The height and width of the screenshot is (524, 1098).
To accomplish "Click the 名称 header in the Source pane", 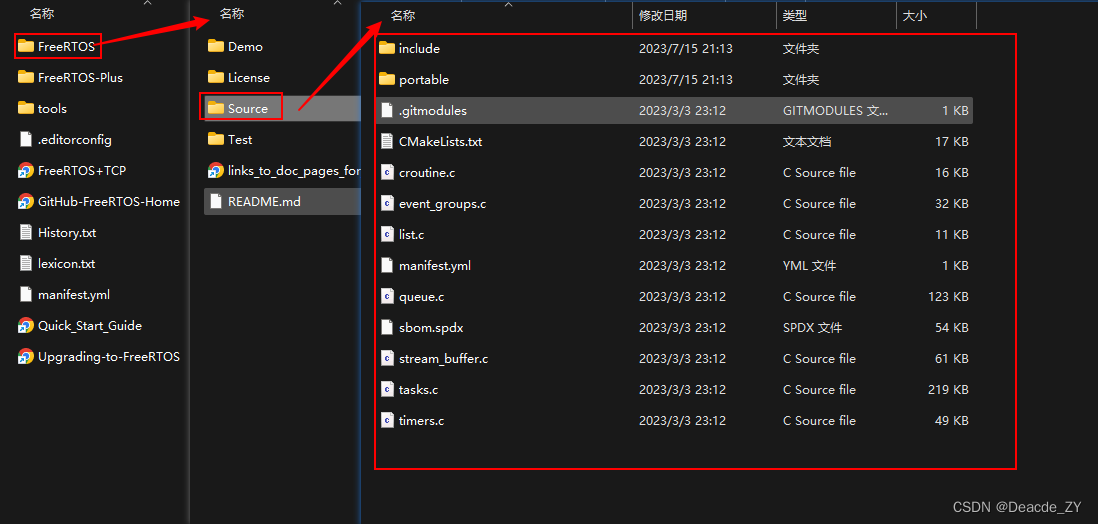I will click(403, 15).
